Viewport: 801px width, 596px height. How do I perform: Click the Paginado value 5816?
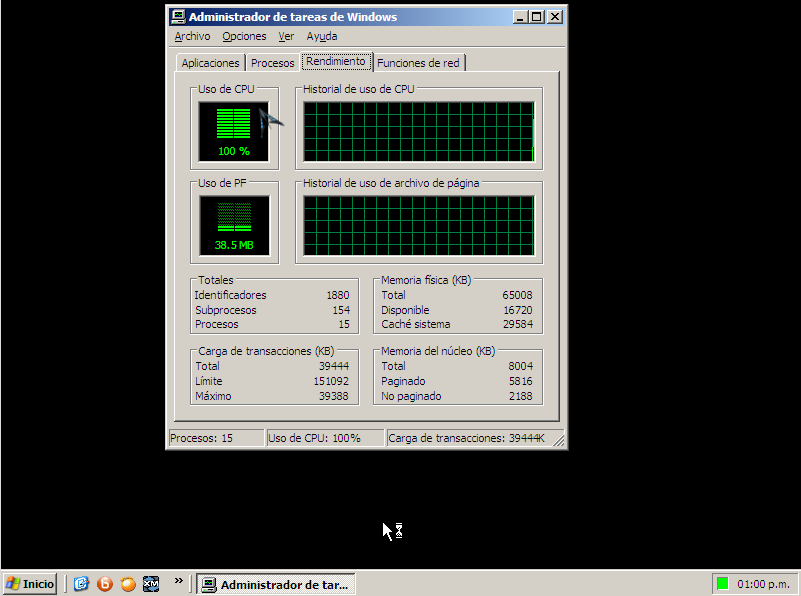coord(520,381)
